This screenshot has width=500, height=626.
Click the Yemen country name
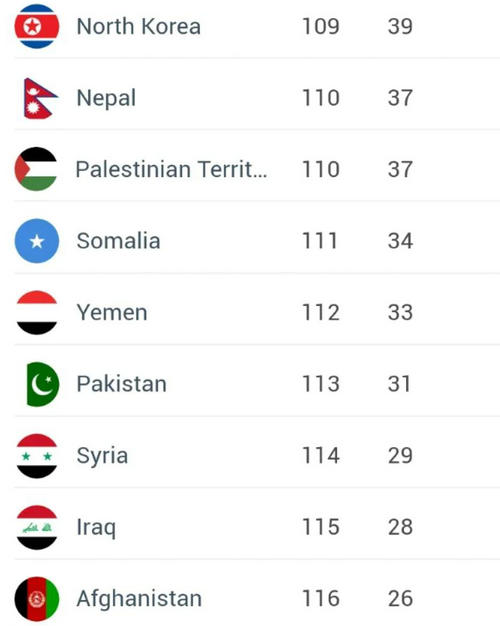click(112, 313)
